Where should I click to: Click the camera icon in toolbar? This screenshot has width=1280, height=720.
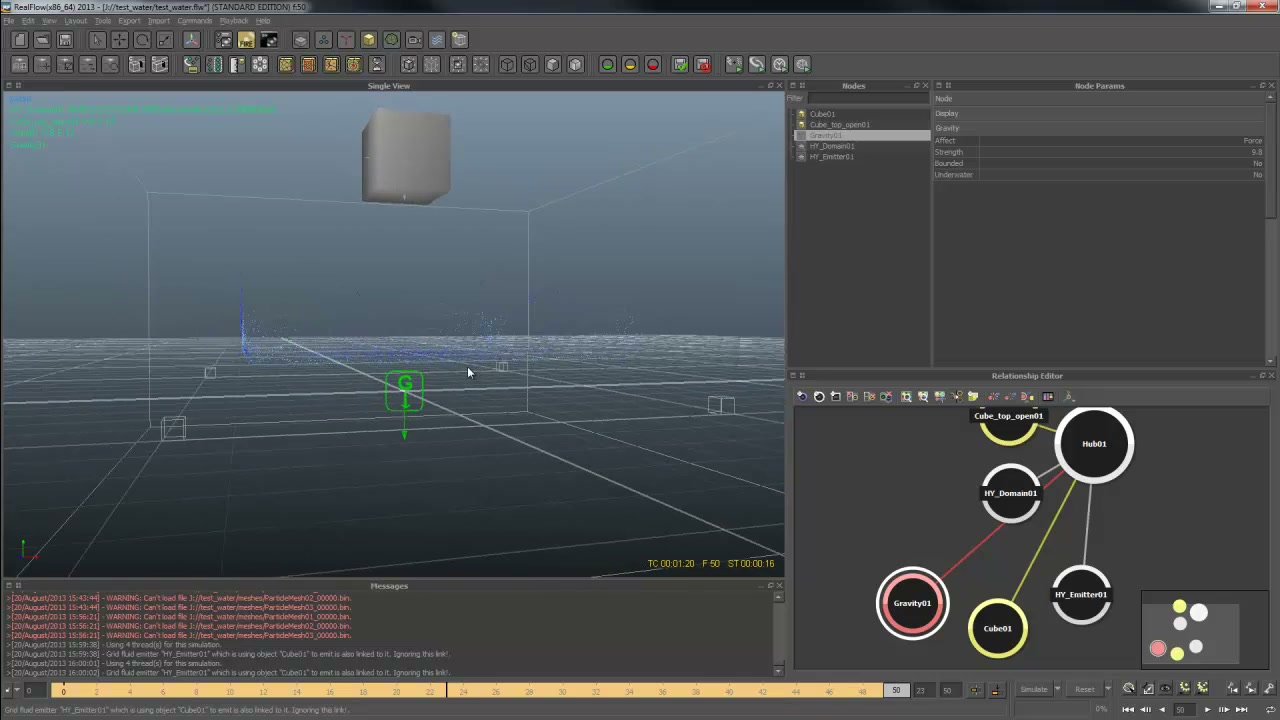pyautogui.click(x=414, y=40)
